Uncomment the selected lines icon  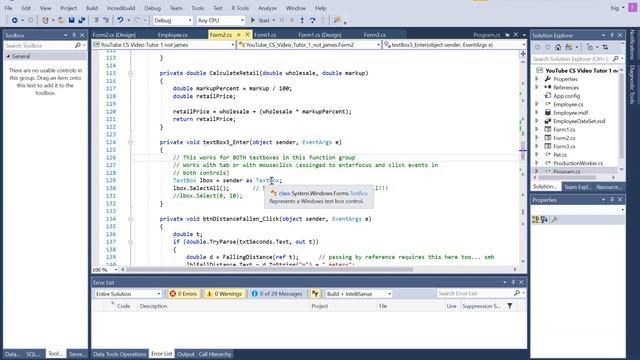(106, 20)
